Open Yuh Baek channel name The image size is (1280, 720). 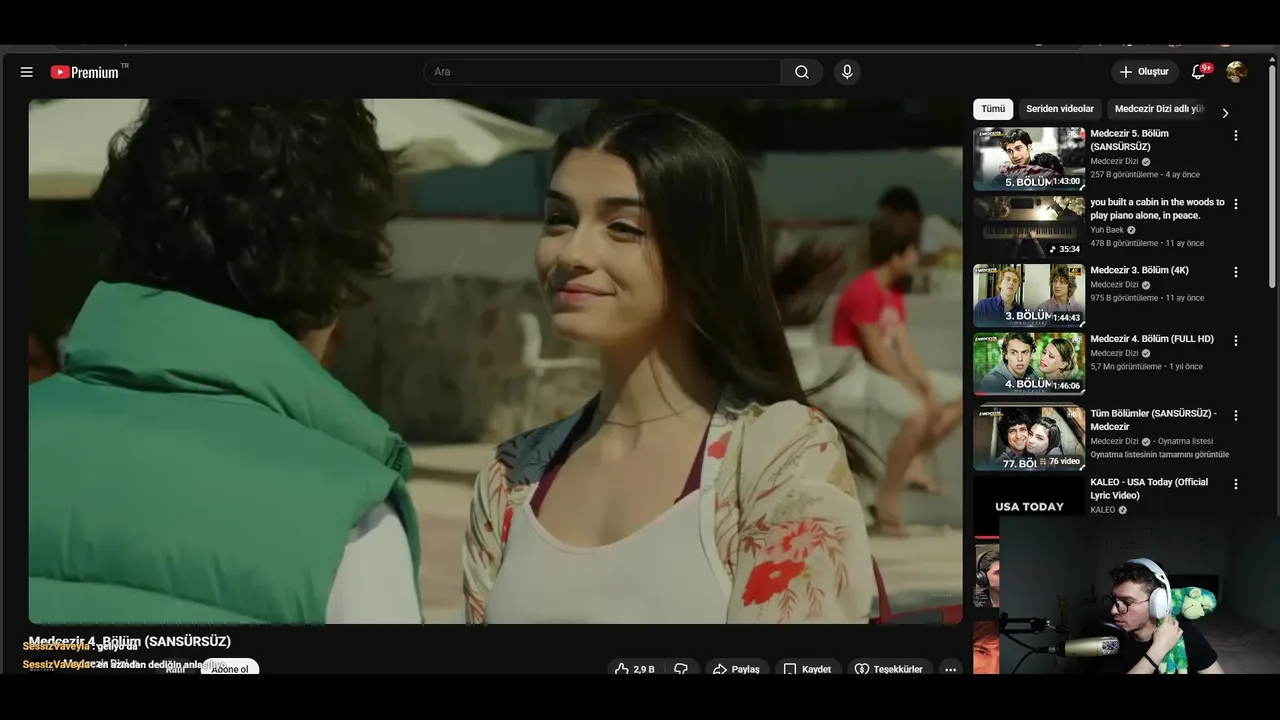[1107, 230]
